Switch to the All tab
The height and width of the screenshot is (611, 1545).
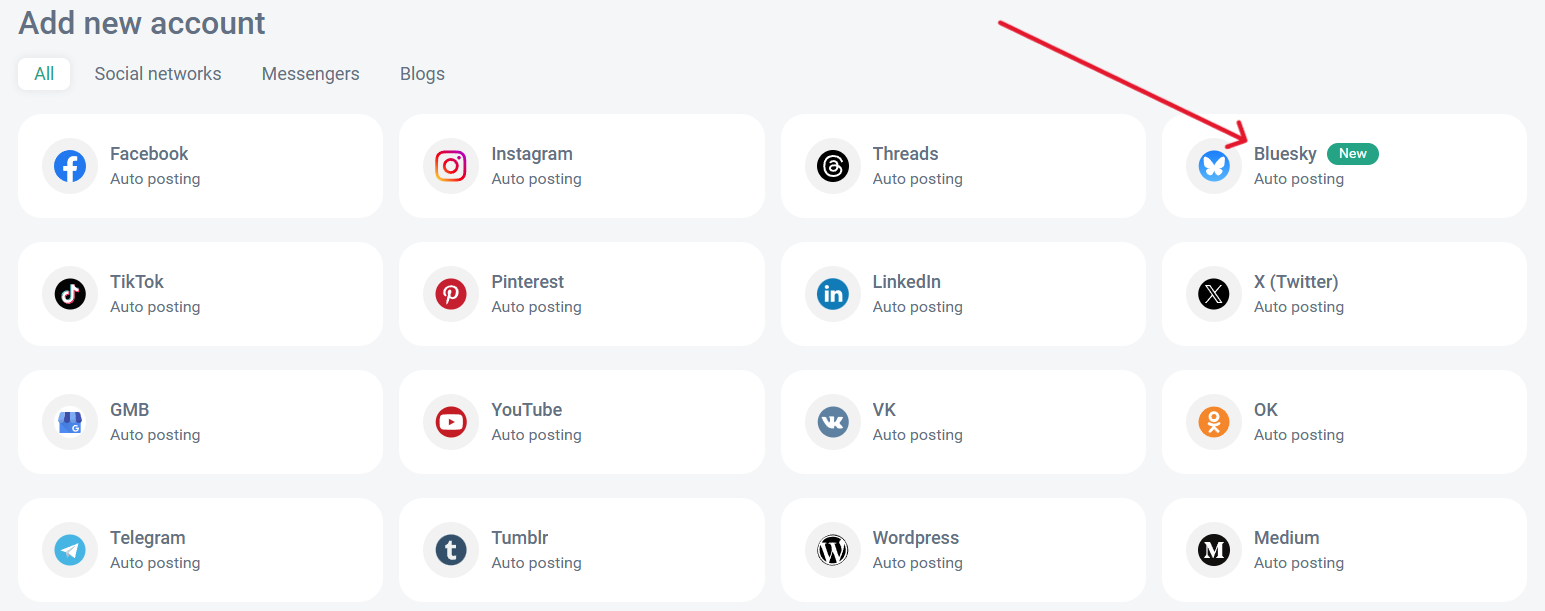click(44, 74)
